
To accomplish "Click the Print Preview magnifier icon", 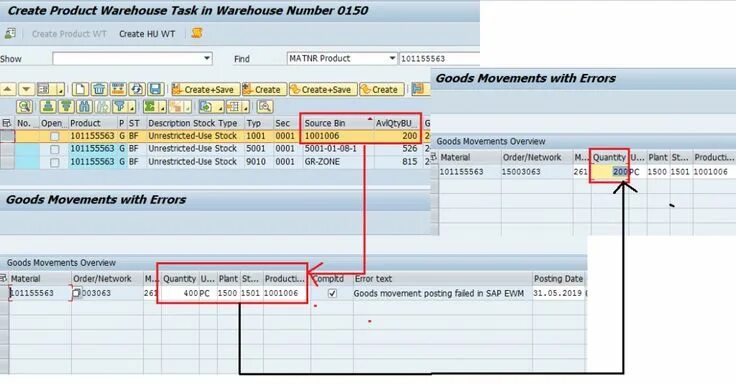I will (x=265, y=107).
